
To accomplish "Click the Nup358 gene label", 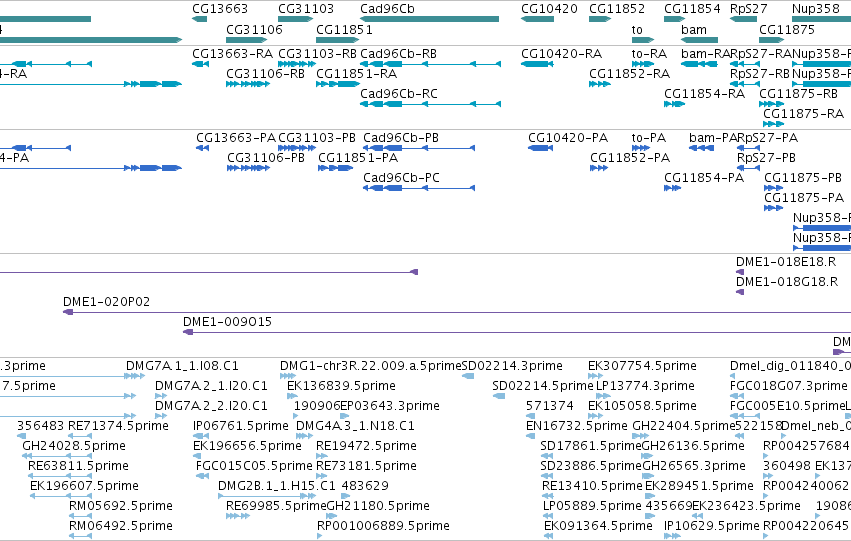I will coord(816,9).
